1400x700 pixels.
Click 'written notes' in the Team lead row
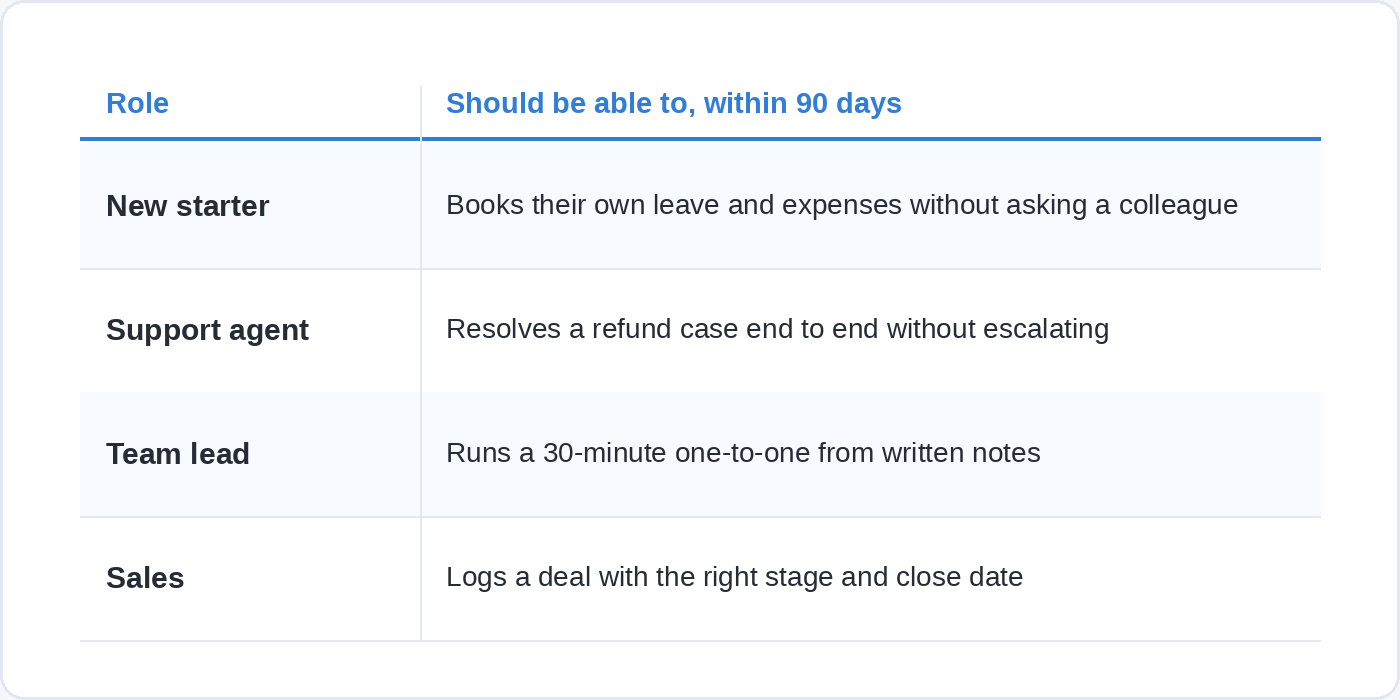[961, 453]
